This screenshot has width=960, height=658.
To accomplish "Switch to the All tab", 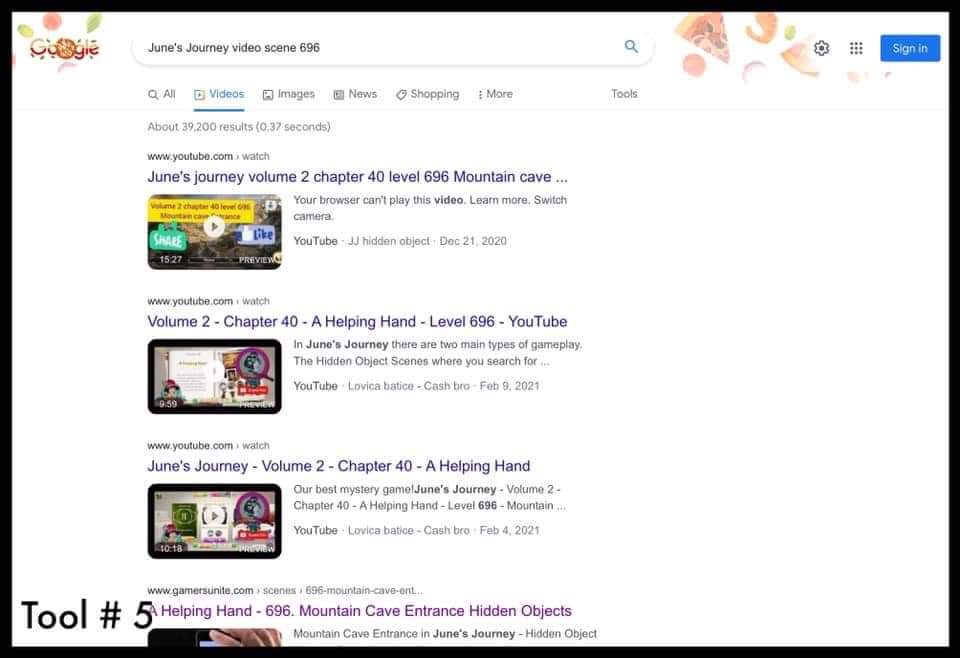I will [x=162, y=94].
